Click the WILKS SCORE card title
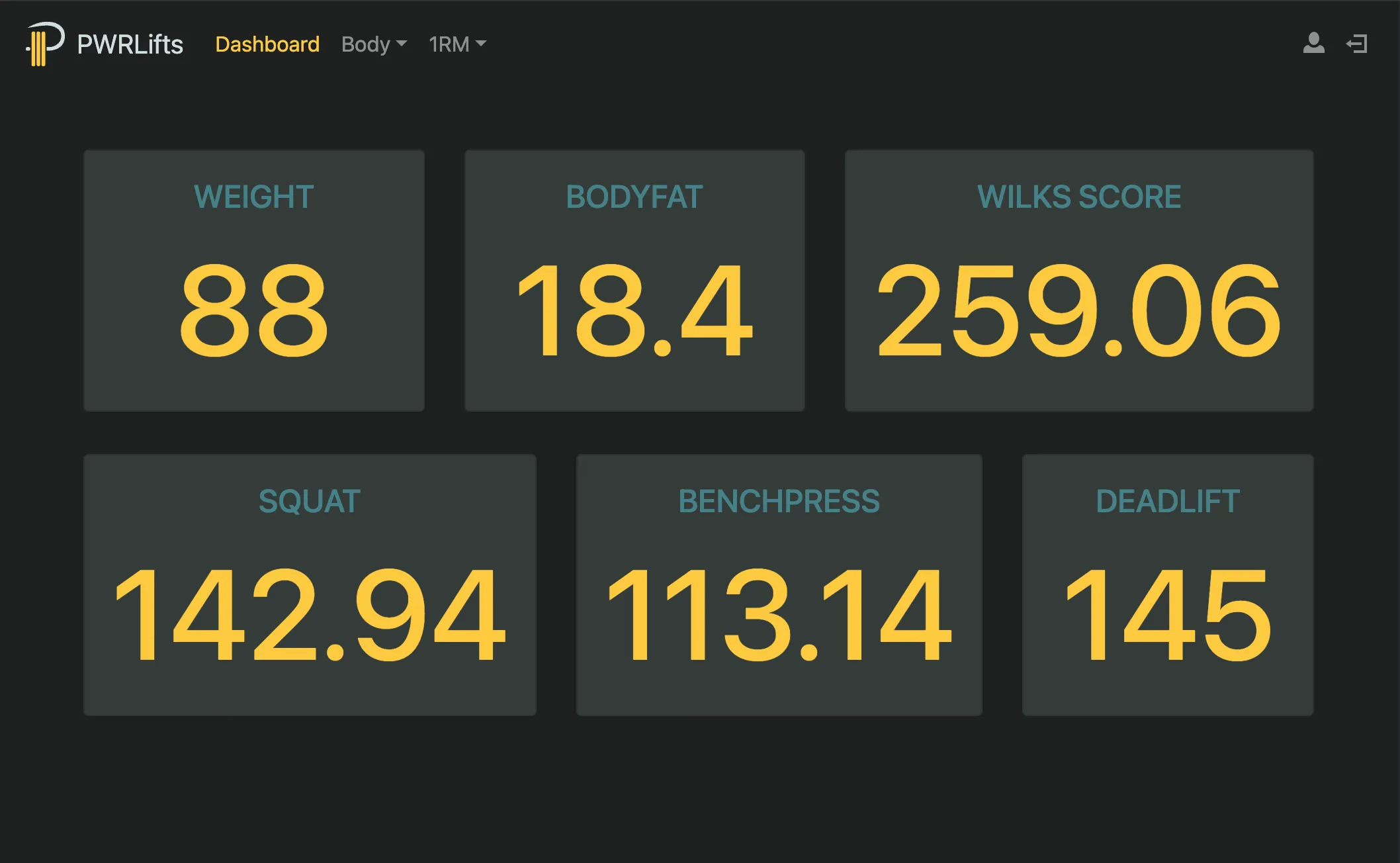Viewport: 1400px width, 863px height. (1079, 197)
